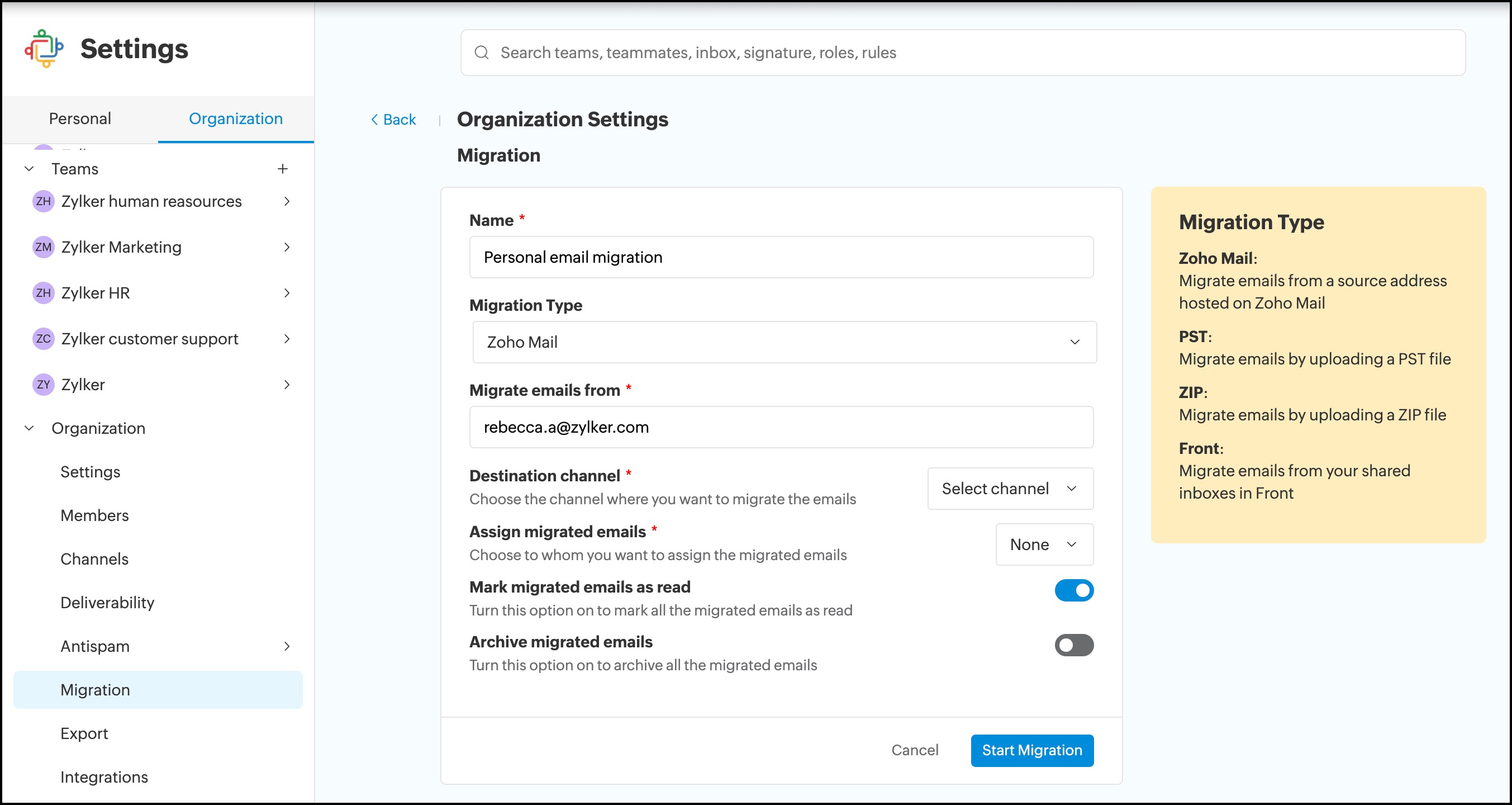Image resolution: width=1512 pixels, height=805 pixels.
Task: Open the None assignee dropdown
Action: pos(1044,544)
